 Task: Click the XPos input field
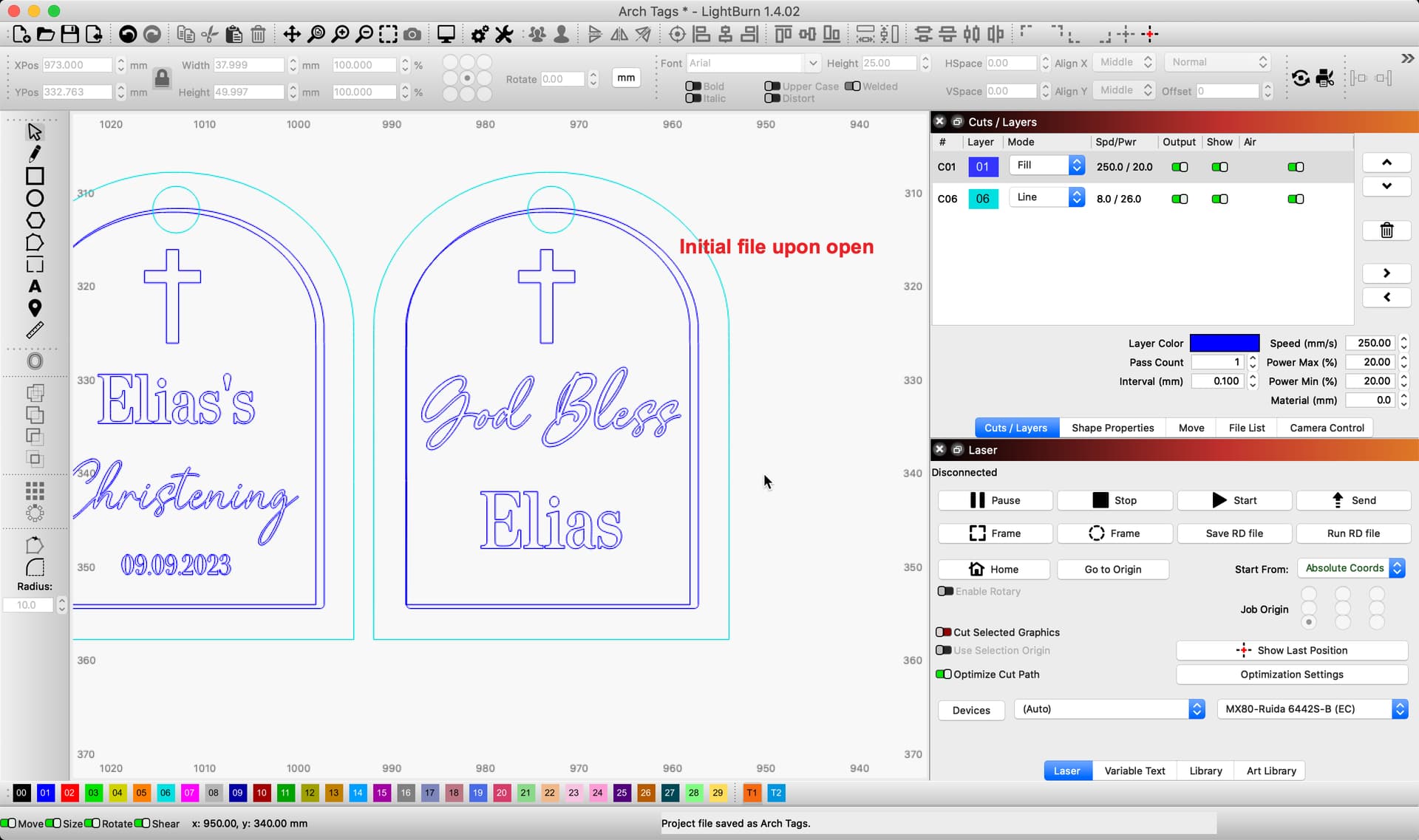77,65
